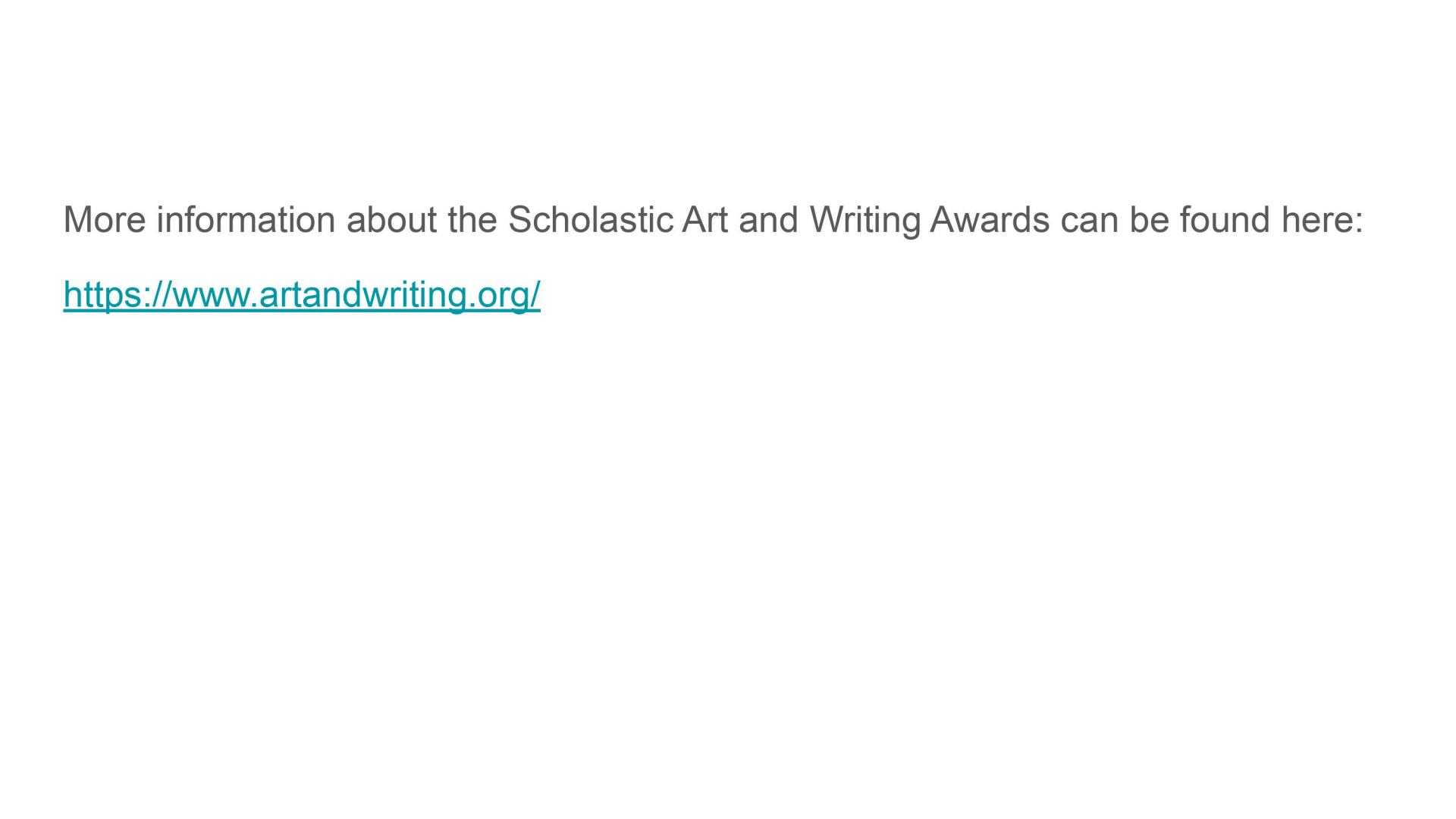The height and width of the screenshot is (819, 1456).
Task: Click the word 'the' before Scholastic
Action: (472, 220)
